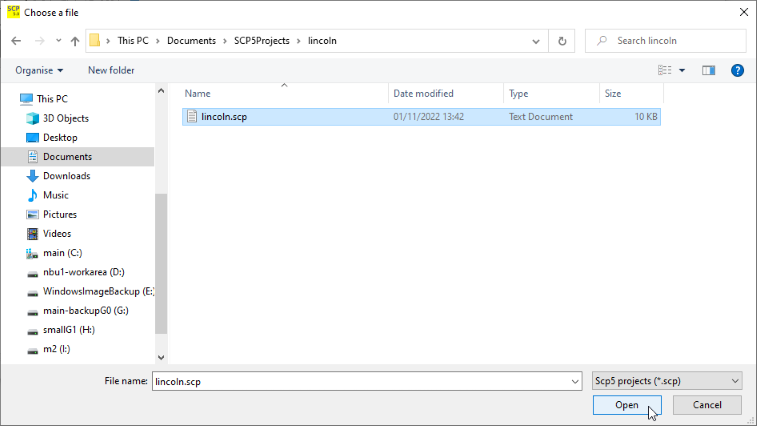Screen dimensions: 757x426
Task: Click the Cancel button
Action: (707, 405)
